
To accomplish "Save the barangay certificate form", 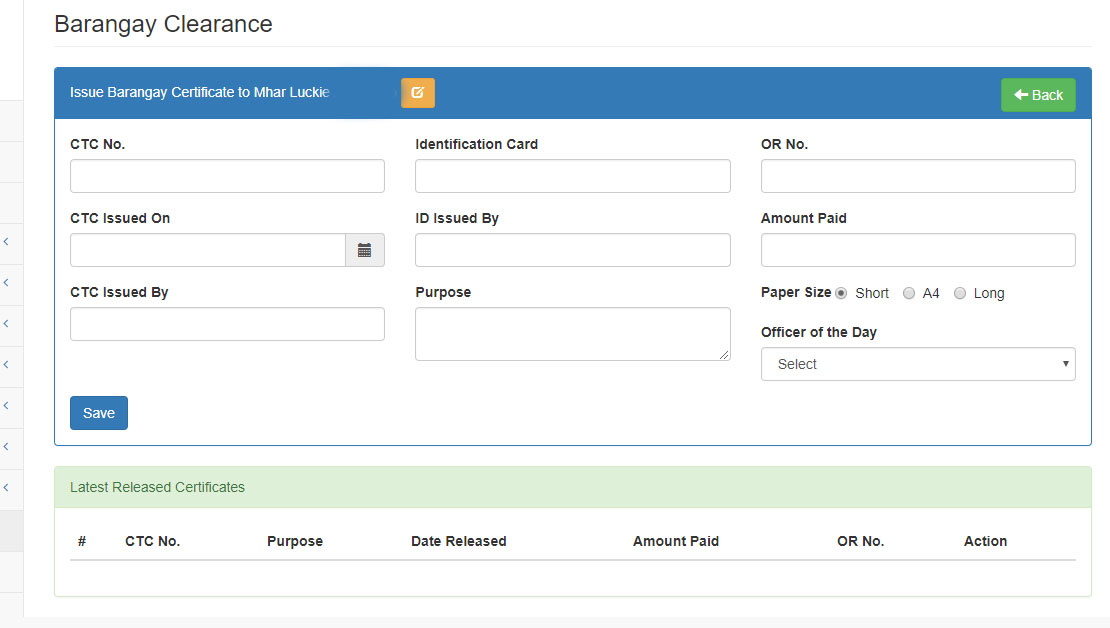I will 99,413.
